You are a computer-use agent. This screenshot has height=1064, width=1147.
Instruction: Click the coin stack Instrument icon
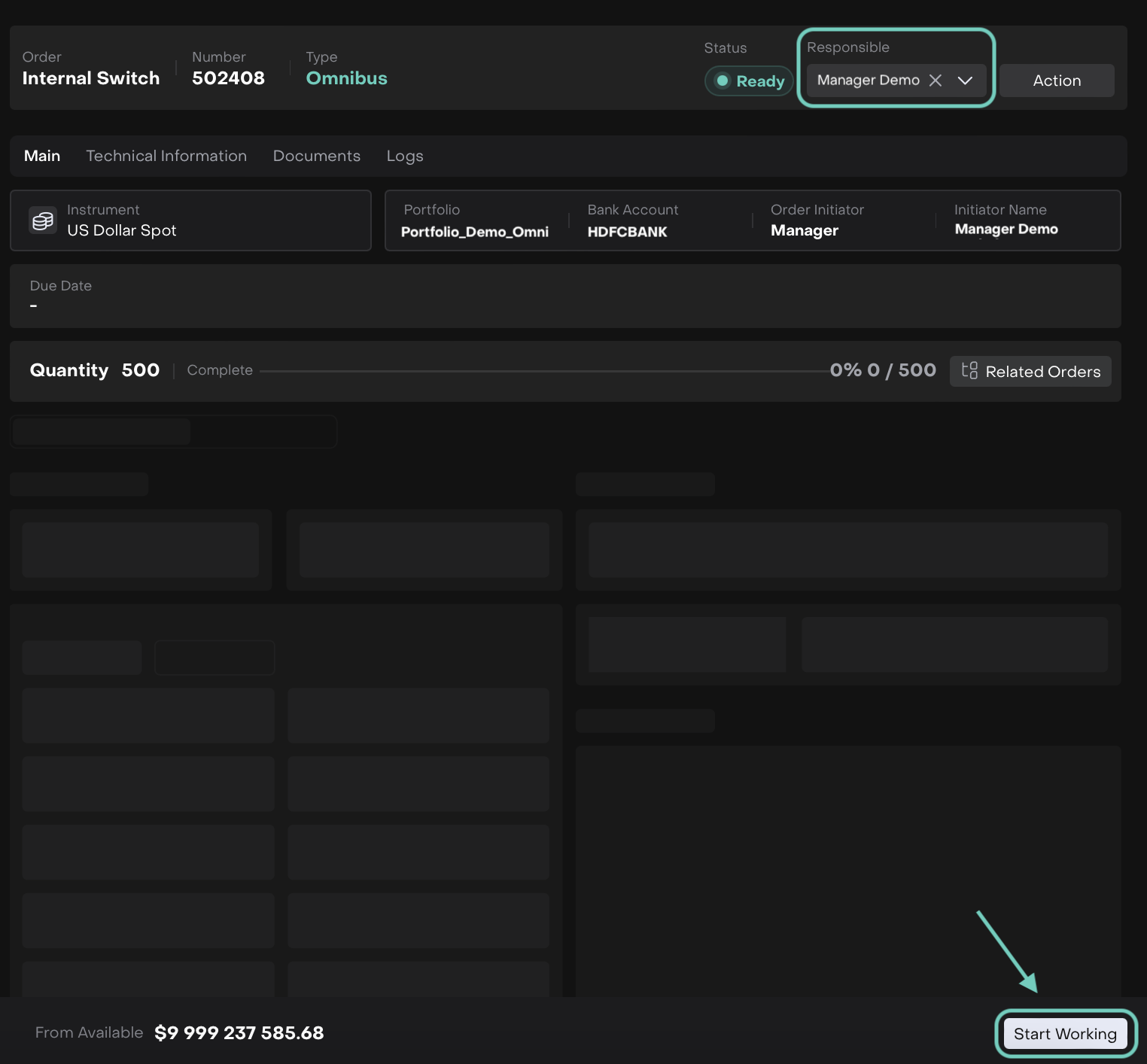click(x=43, y=220)
